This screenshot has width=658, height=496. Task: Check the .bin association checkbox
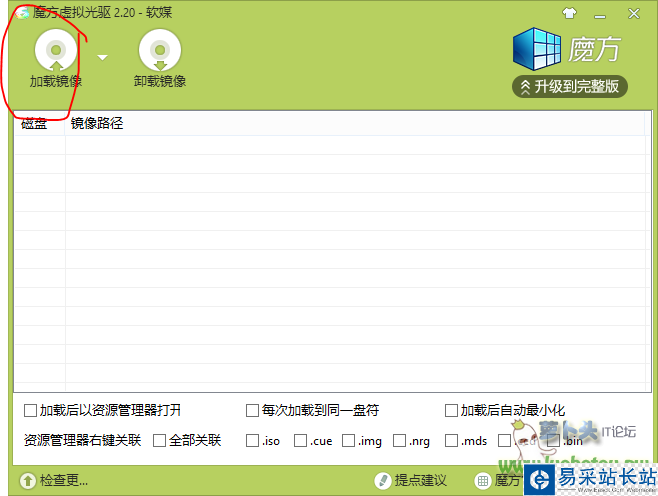click(553, 441)
